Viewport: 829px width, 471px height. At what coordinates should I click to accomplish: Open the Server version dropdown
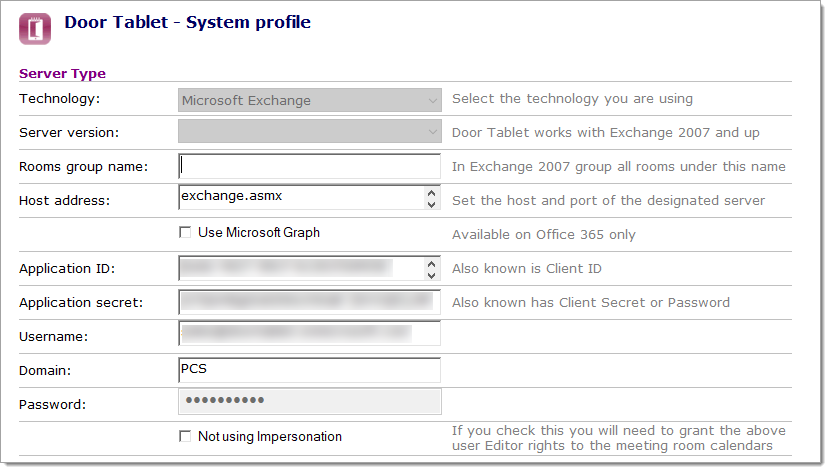pos(310,131)
